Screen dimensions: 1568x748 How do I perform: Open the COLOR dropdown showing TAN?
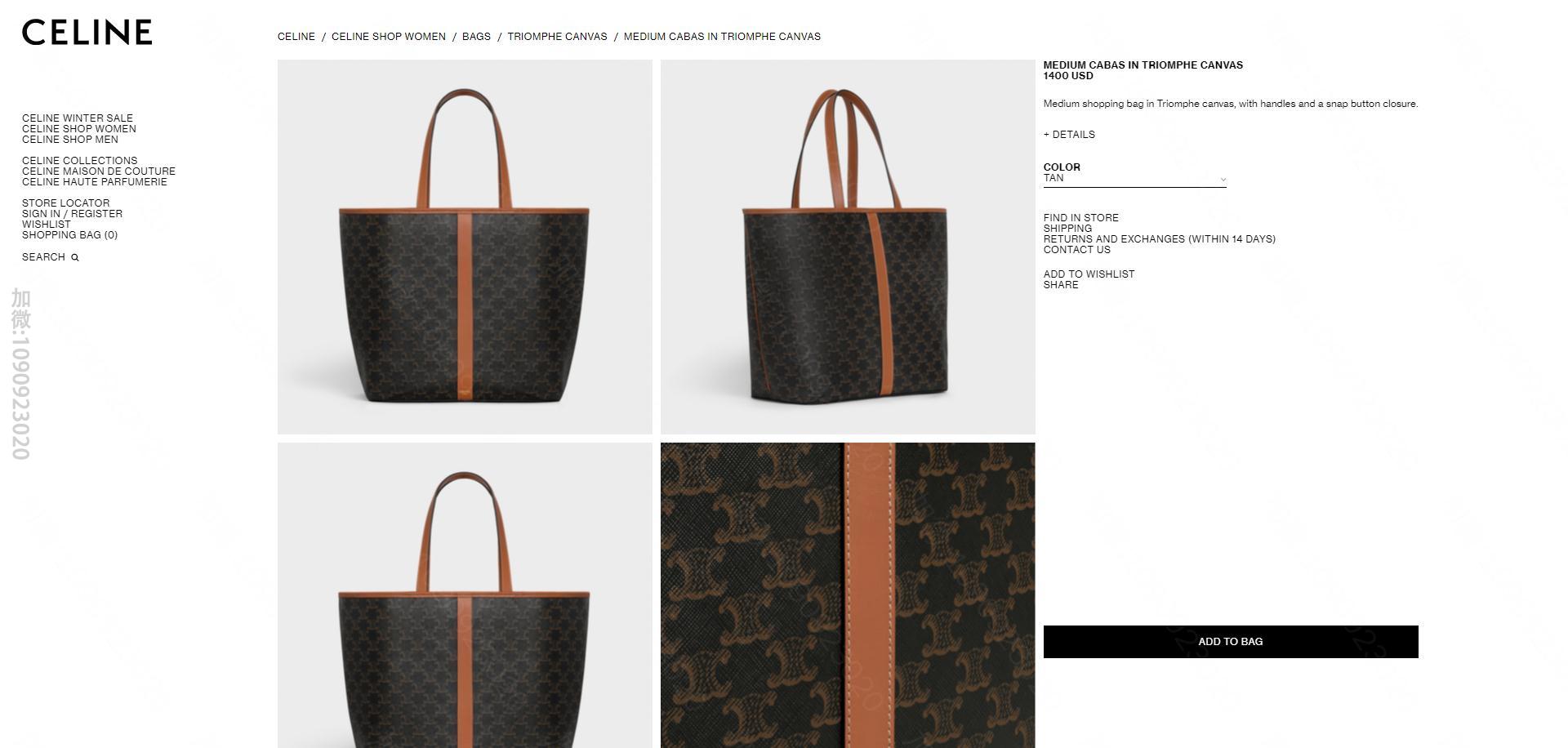[x=1134, y=179]
